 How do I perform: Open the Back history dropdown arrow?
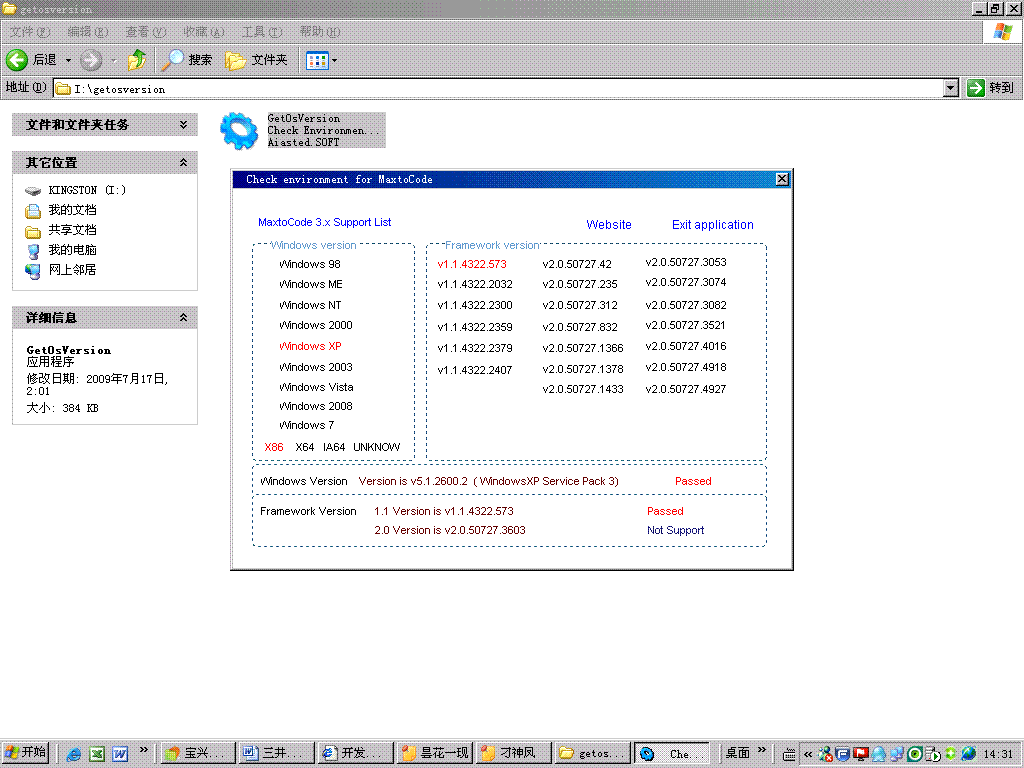click(x=68, y=60)
